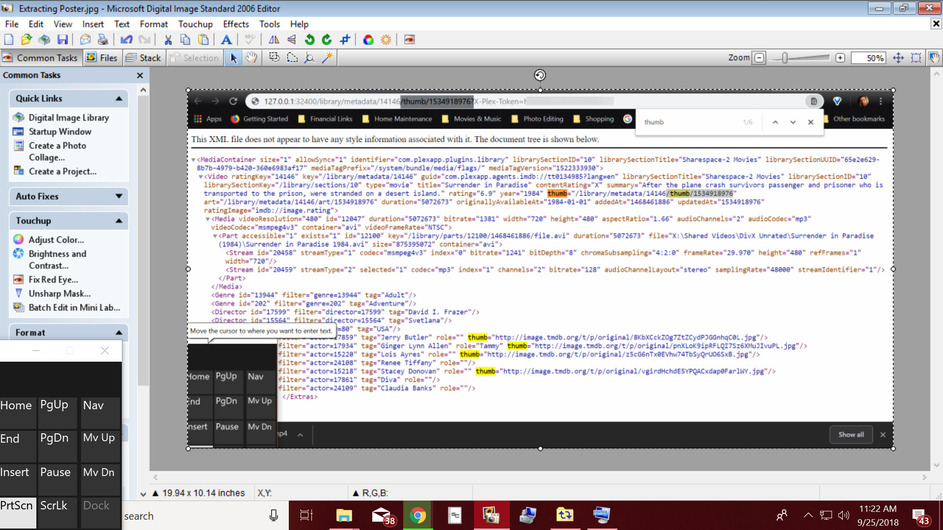Switch to the Stack tab
Viewport: 943px width, 530px height.
point(143,58)
